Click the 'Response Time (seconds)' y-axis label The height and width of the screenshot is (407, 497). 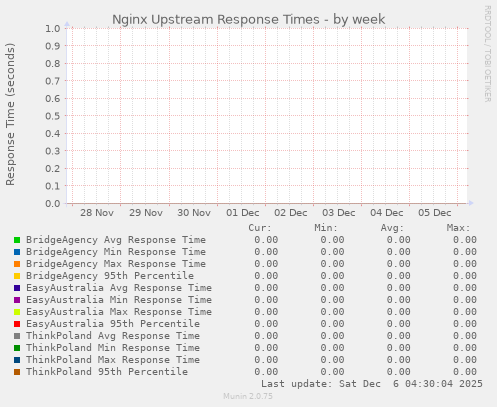click(10, 114)
